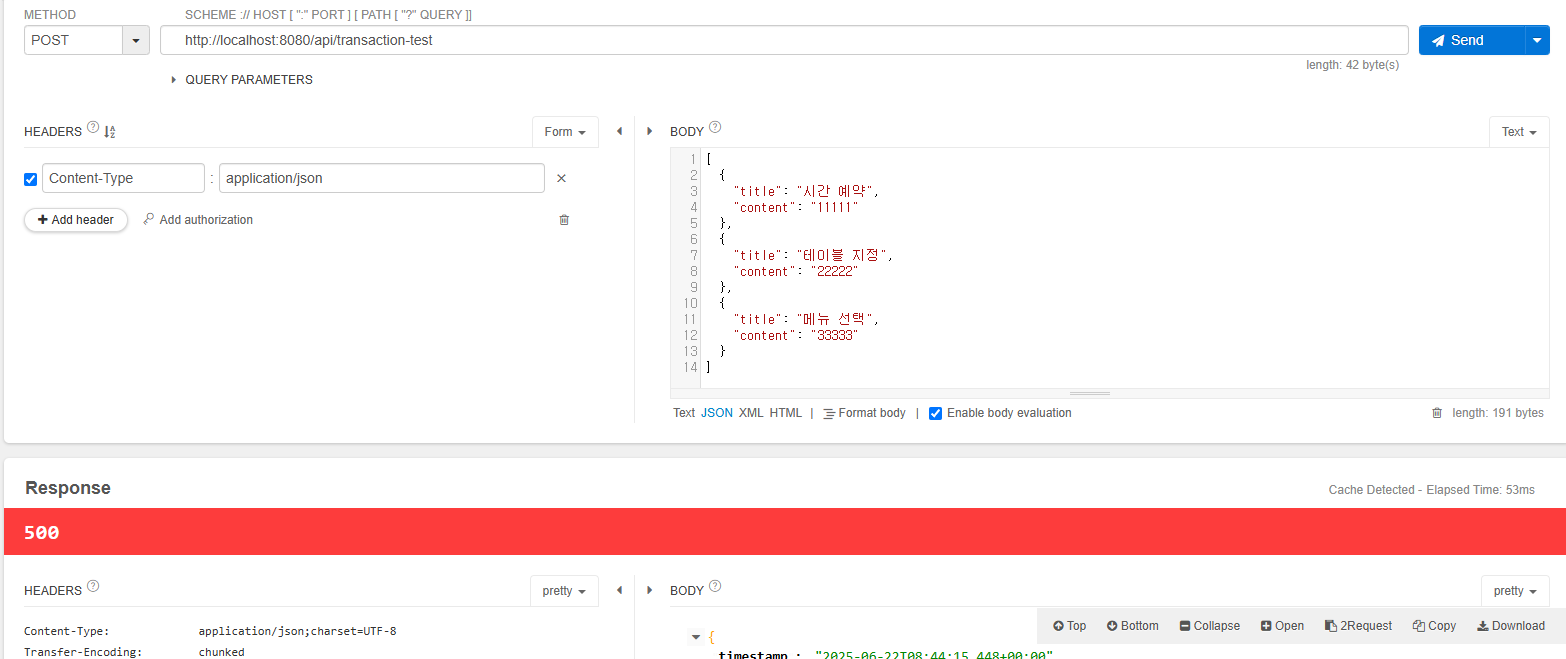Jump to Top of the response body
The image size is (1566, 659).
point(1069,626)
